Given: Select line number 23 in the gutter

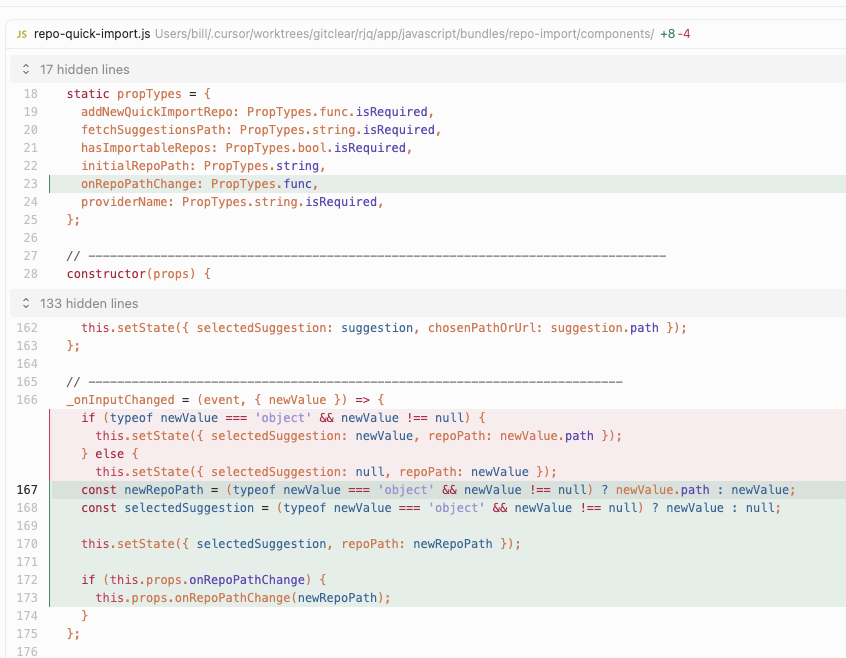Looking at the screenshot, I should pyautogui.click(x=29, y=184).
